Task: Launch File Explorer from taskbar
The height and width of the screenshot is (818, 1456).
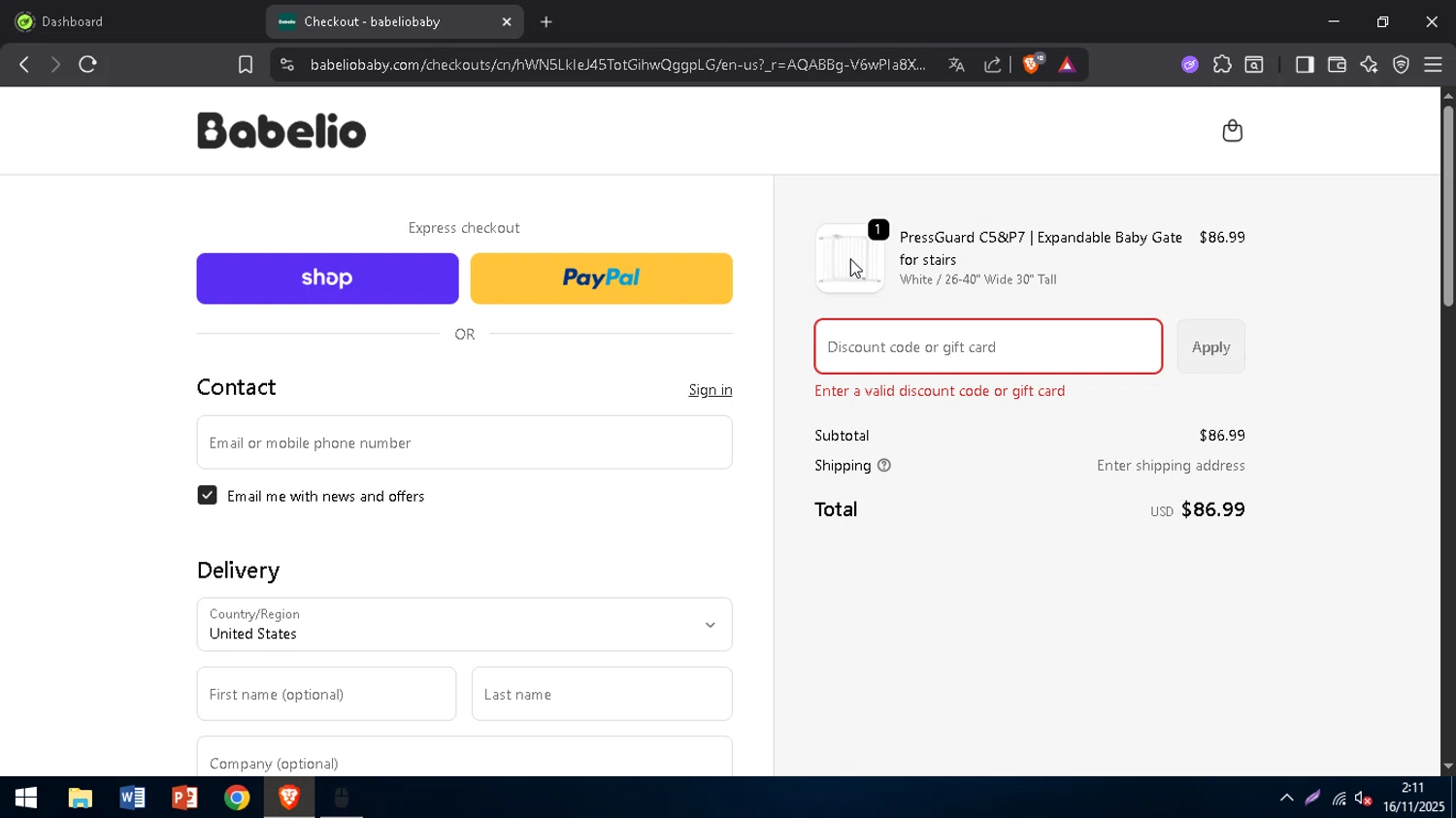Action: tap(80, 798)
